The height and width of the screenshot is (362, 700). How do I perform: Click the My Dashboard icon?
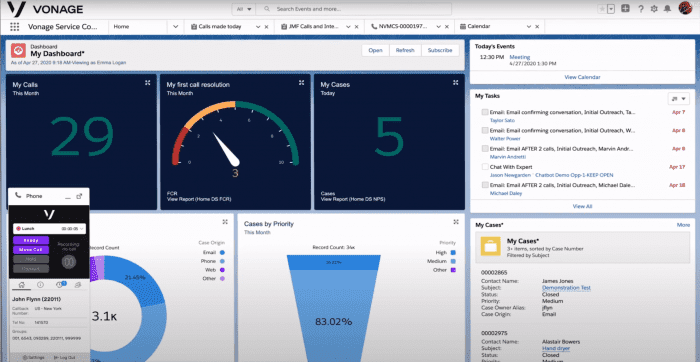coord(18,50)
